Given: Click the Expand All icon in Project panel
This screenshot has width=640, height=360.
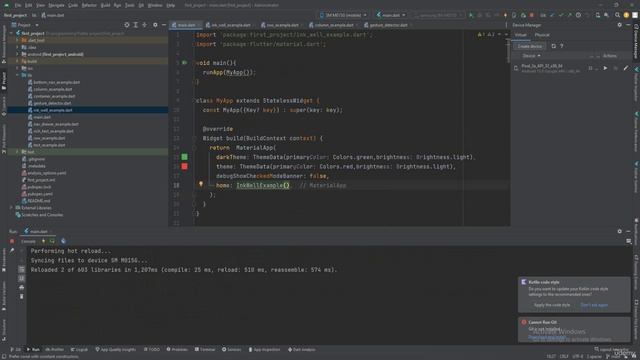Looking at the screenshot, I should 136,25.
